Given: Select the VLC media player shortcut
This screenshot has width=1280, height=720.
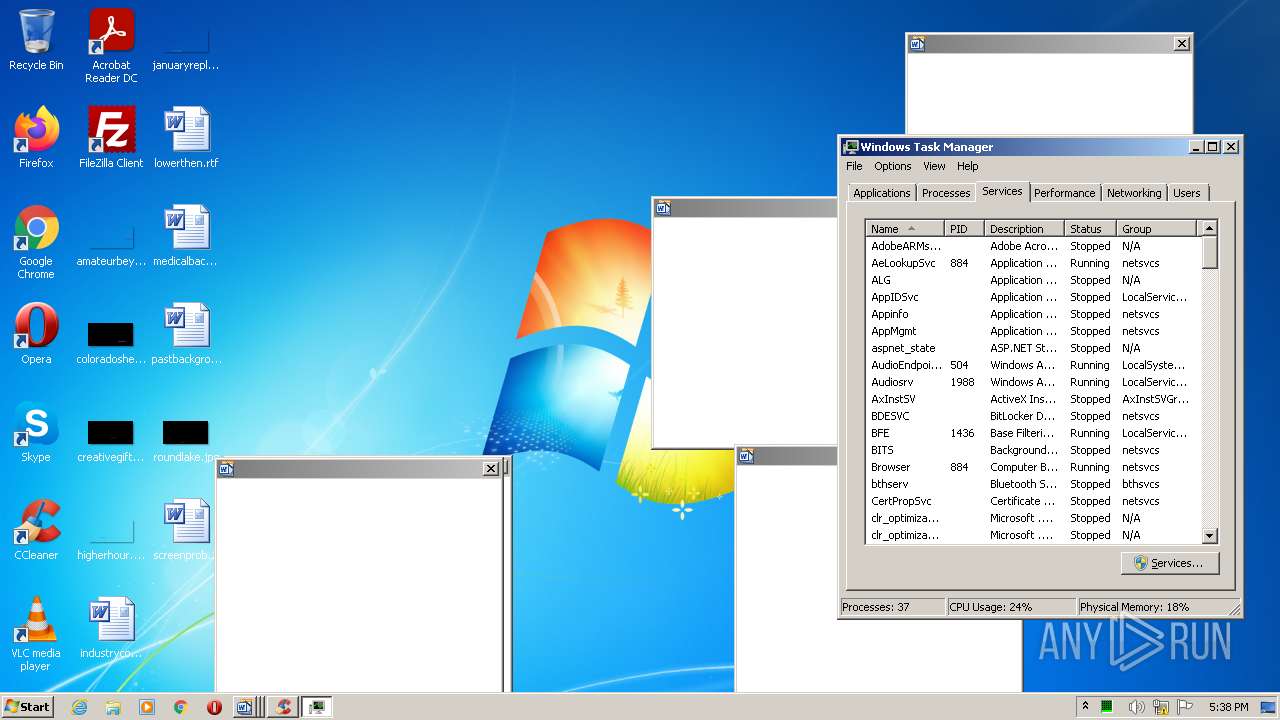Looking at the screenshot, I should (x=36, y=635).
